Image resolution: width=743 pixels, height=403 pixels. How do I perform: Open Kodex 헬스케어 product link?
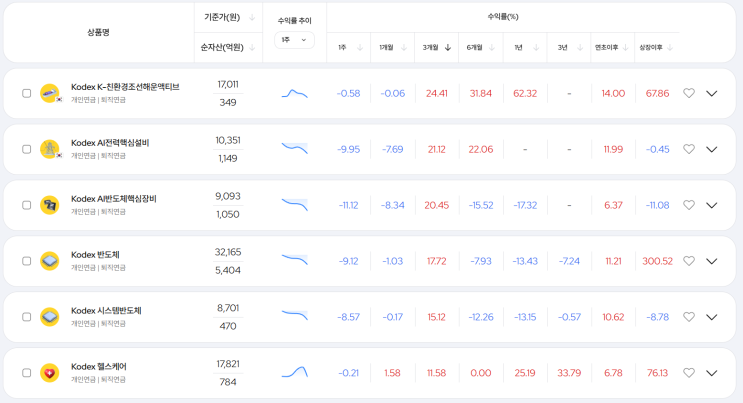pyautogui.click(x=99, y=366)
